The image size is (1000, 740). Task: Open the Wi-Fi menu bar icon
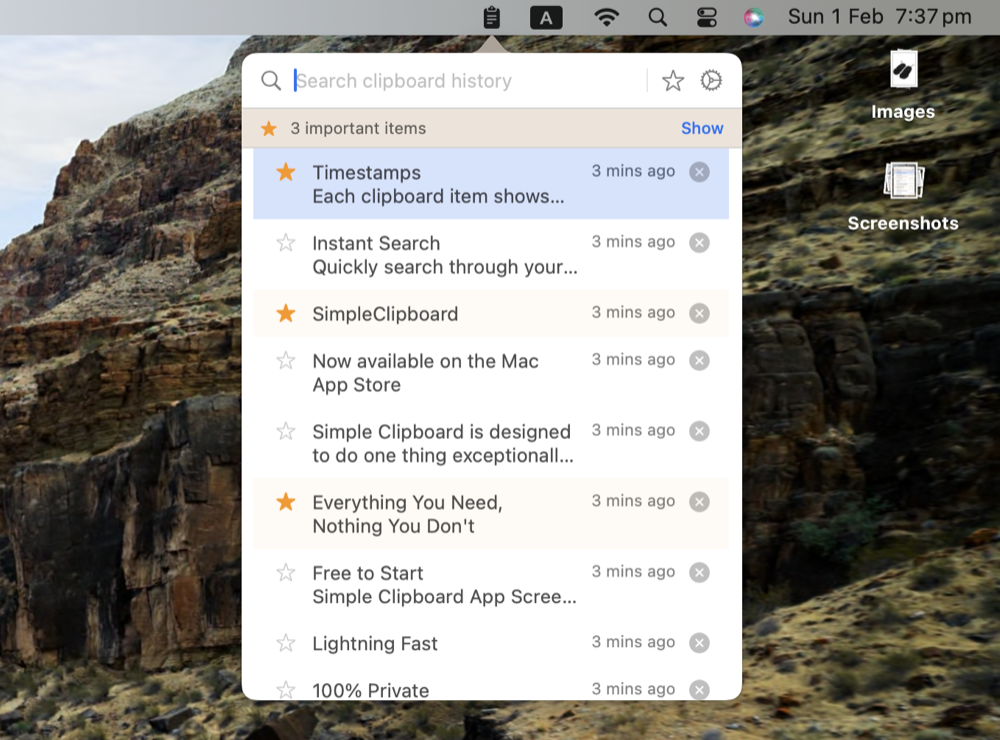tap(606, 17)
